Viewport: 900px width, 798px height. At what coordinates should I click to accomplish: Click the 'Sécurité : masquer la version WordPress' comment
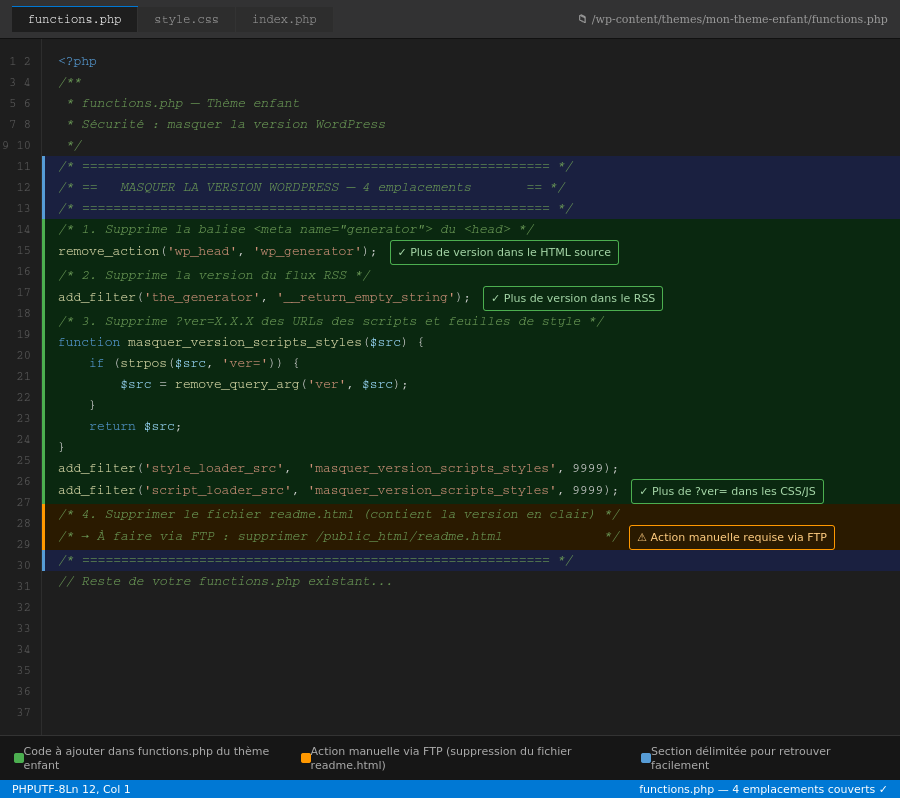226,125
